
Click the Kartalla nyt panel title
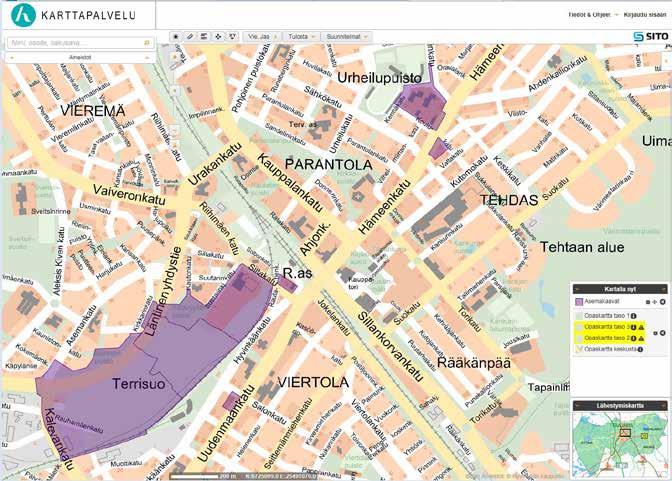click(x=620, y=289)
